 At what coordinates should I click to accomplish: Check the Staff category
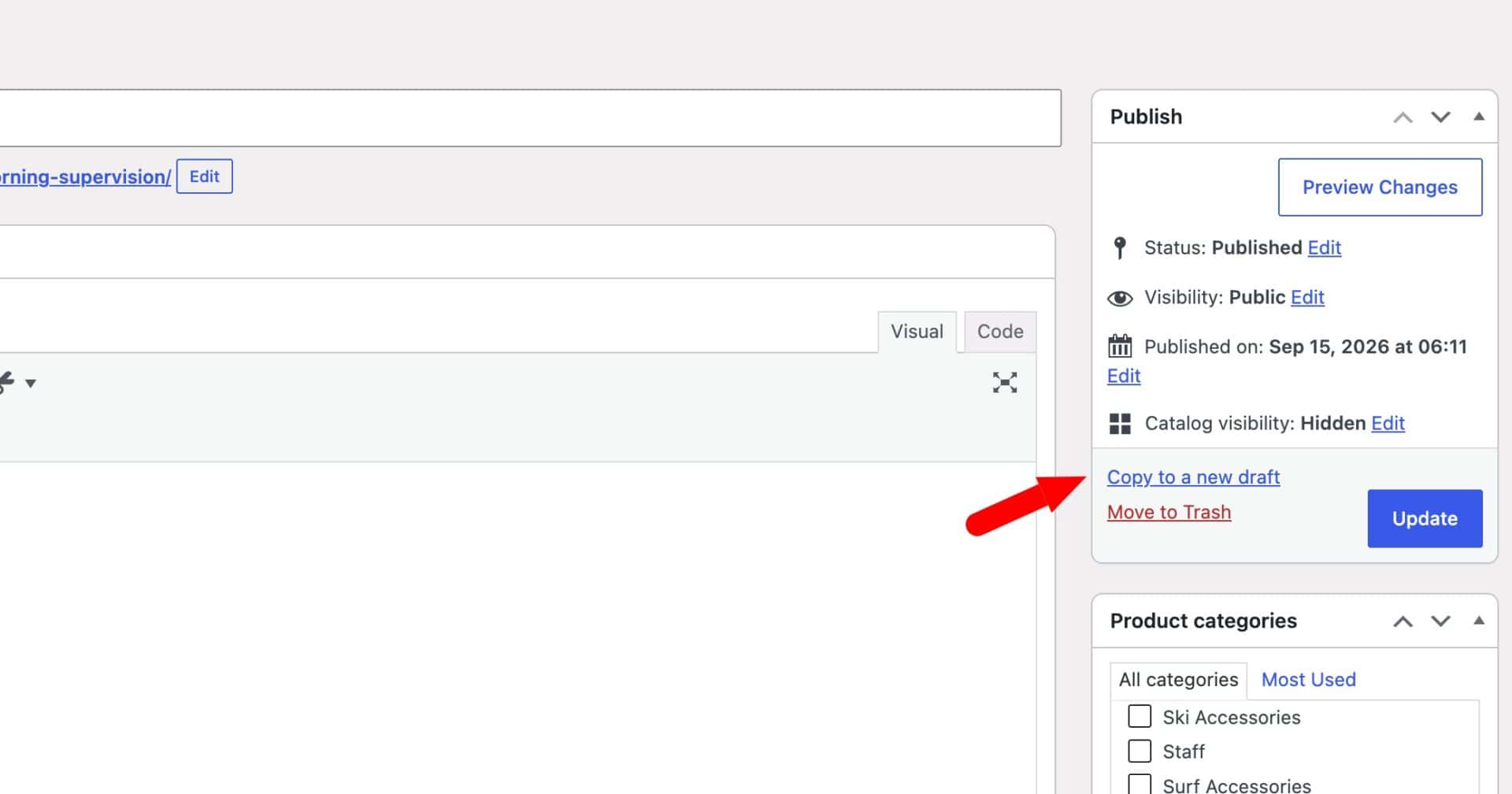tap(1140, 751)
